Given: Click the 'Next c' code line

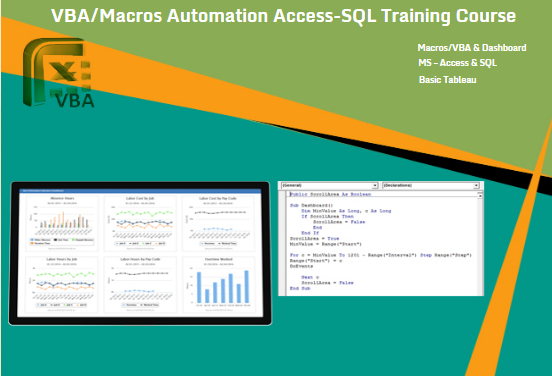Looking at the screenshot, I should [x=310, y=277].
